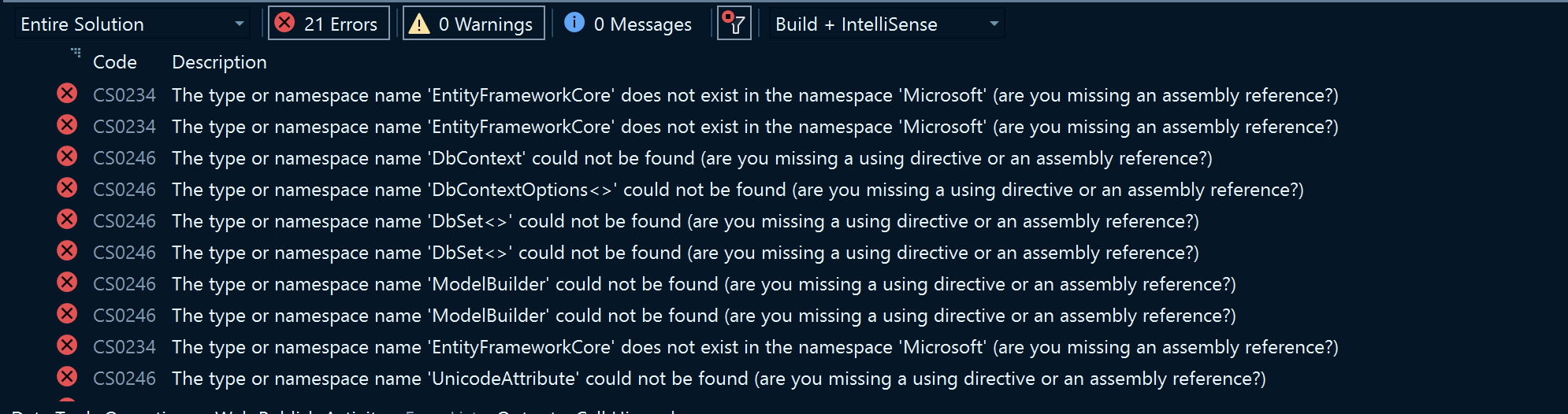Viewport: 1568px width, 414px height.
Task: Select the 'DbContext' could not be found error
Action: [x=692, y=158]
